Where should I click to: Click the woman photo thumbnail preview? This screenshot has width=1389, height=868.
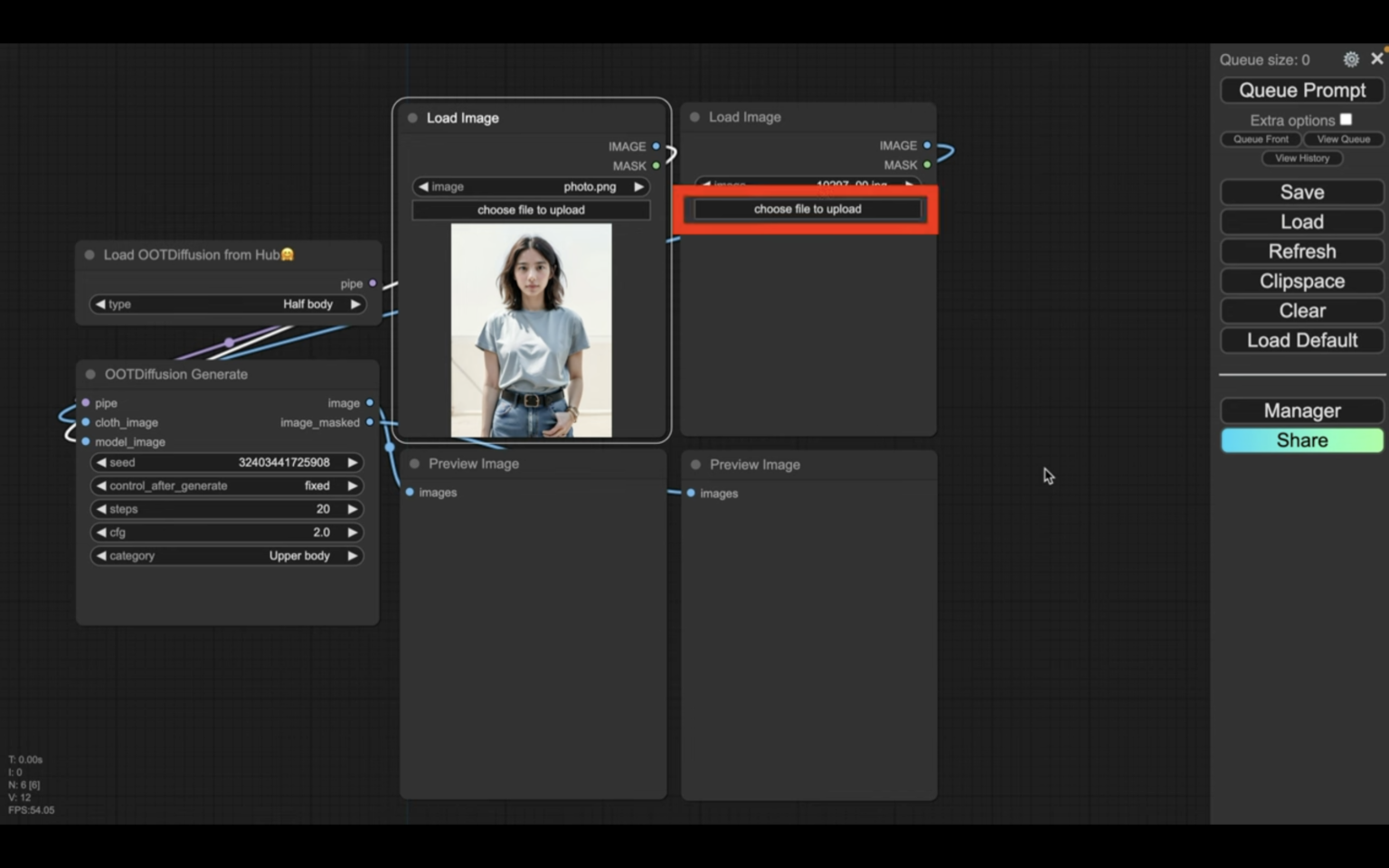(x=531, y=331)
